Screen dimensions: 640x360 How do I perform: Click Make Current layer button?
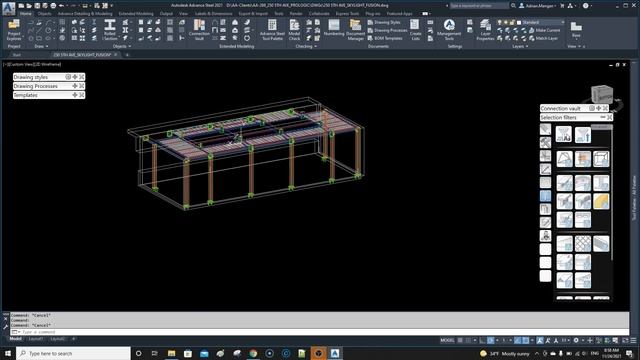click(544, 30)
